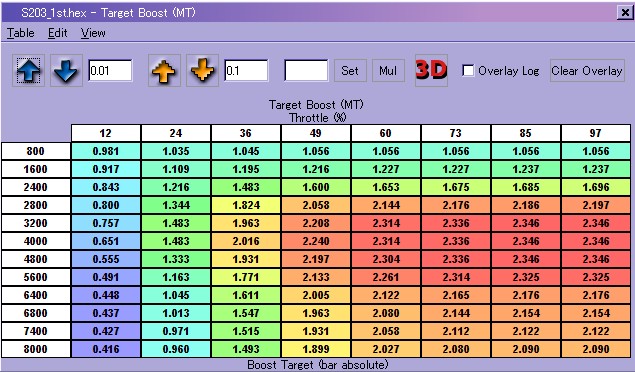Click the Clear Overlay button

[x=587, y=71]
